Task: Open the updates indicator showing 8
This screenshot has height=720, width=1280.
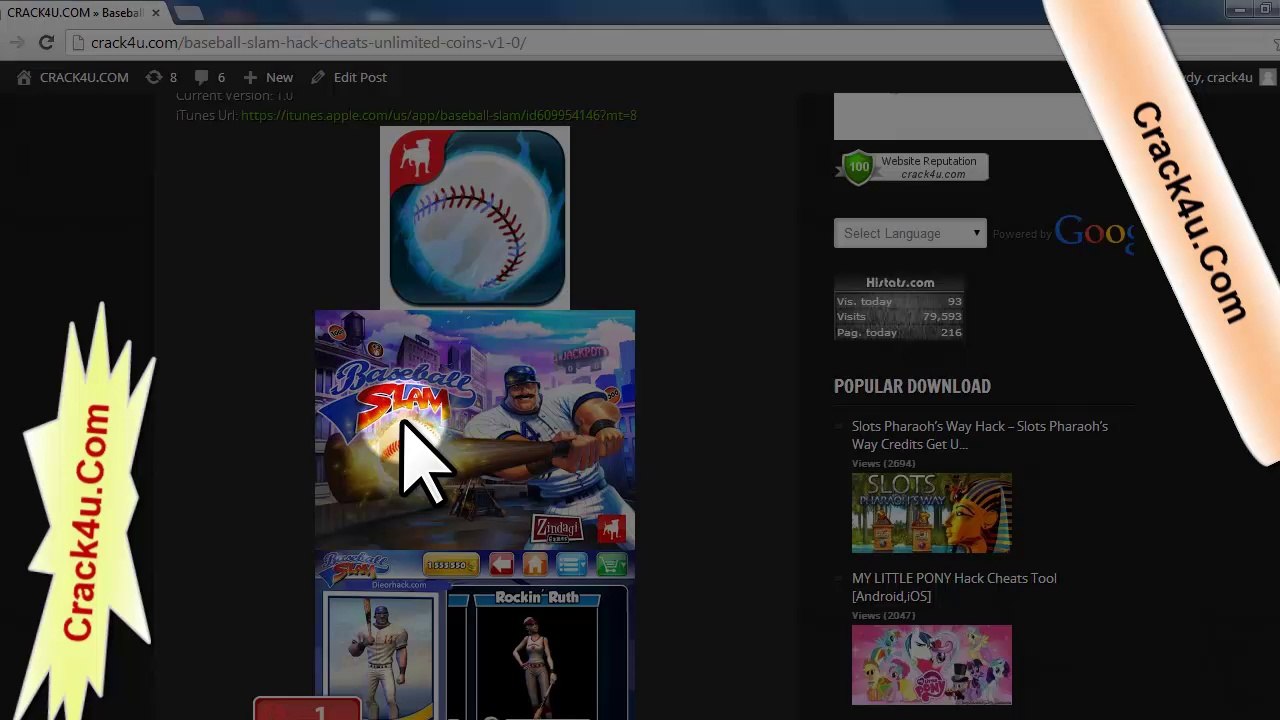Action: 161,77
